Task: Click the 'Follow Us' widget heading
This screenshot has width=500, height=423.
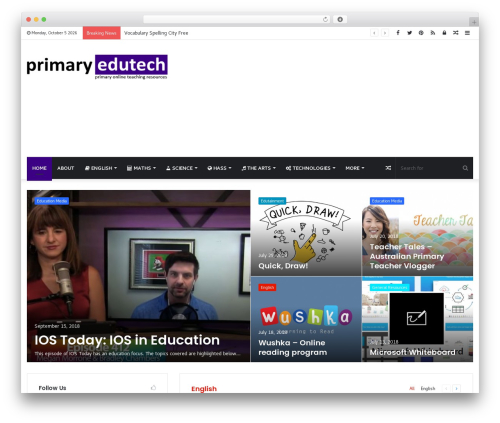Action: pos(52,388)
